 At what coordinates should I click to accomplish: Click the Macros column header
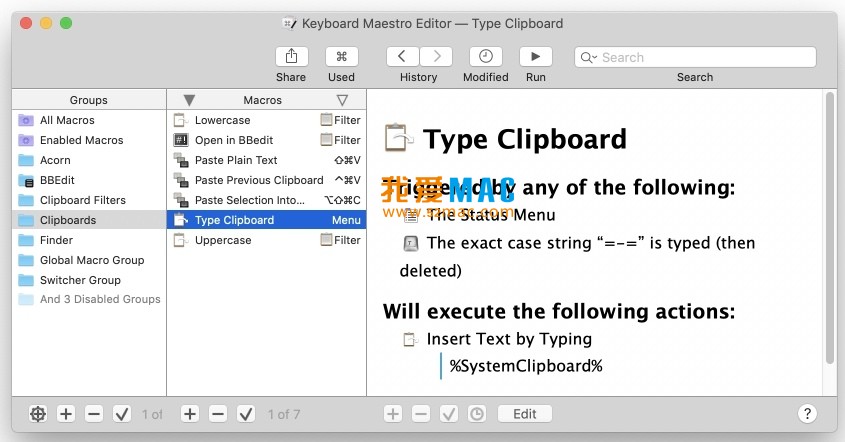click(x=262, y=100)
